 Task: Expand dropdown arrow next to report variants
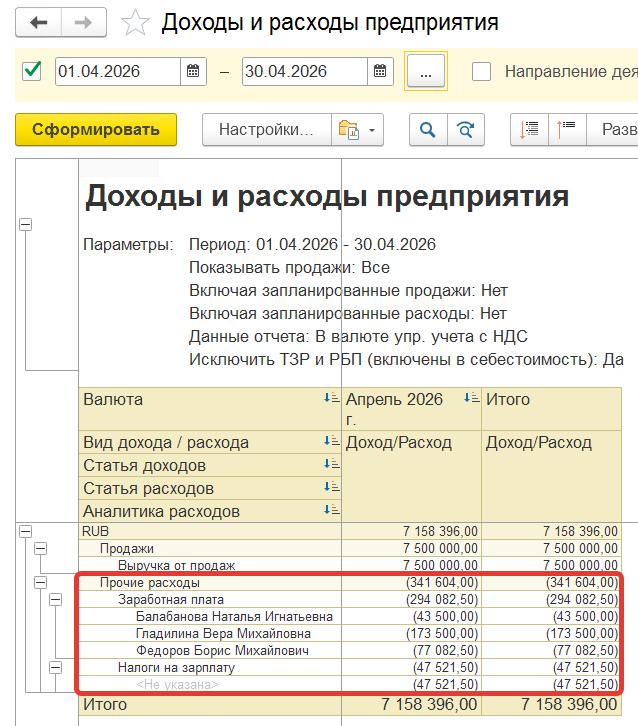pos(372,131)
